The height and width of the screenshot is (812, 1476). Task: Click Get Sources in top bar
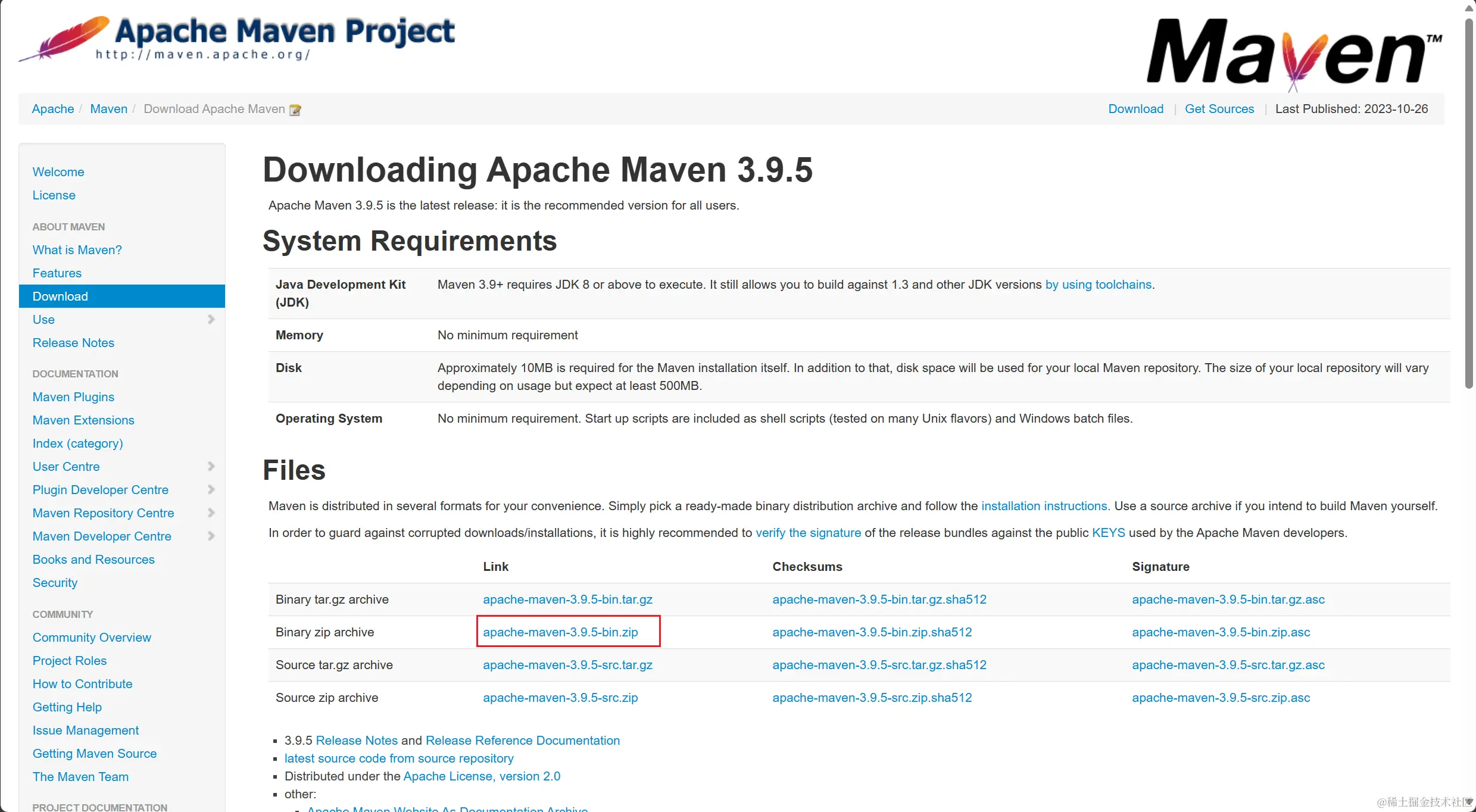click(1219, 109)
